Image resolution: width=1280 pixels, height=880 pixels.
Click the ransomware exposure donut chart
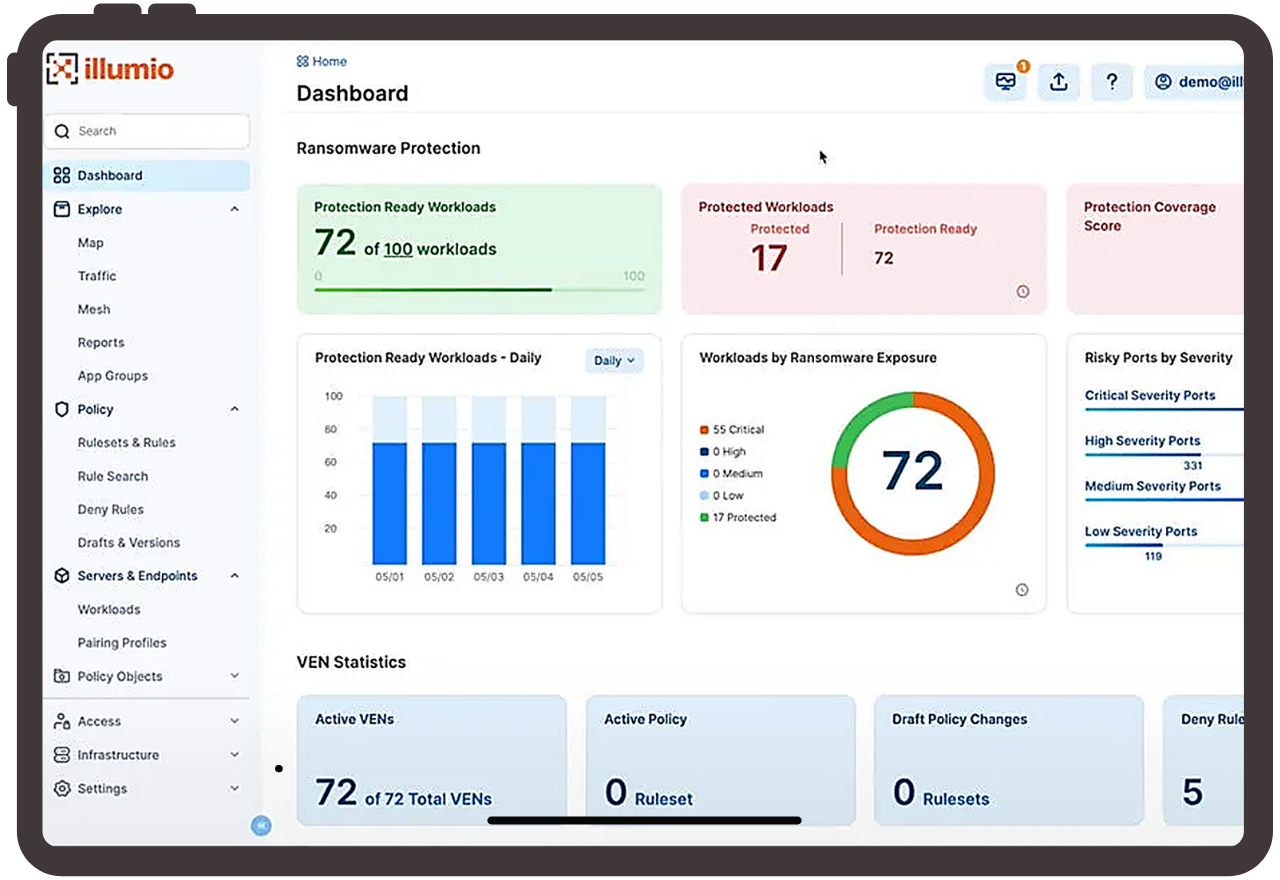coord(913,473)
